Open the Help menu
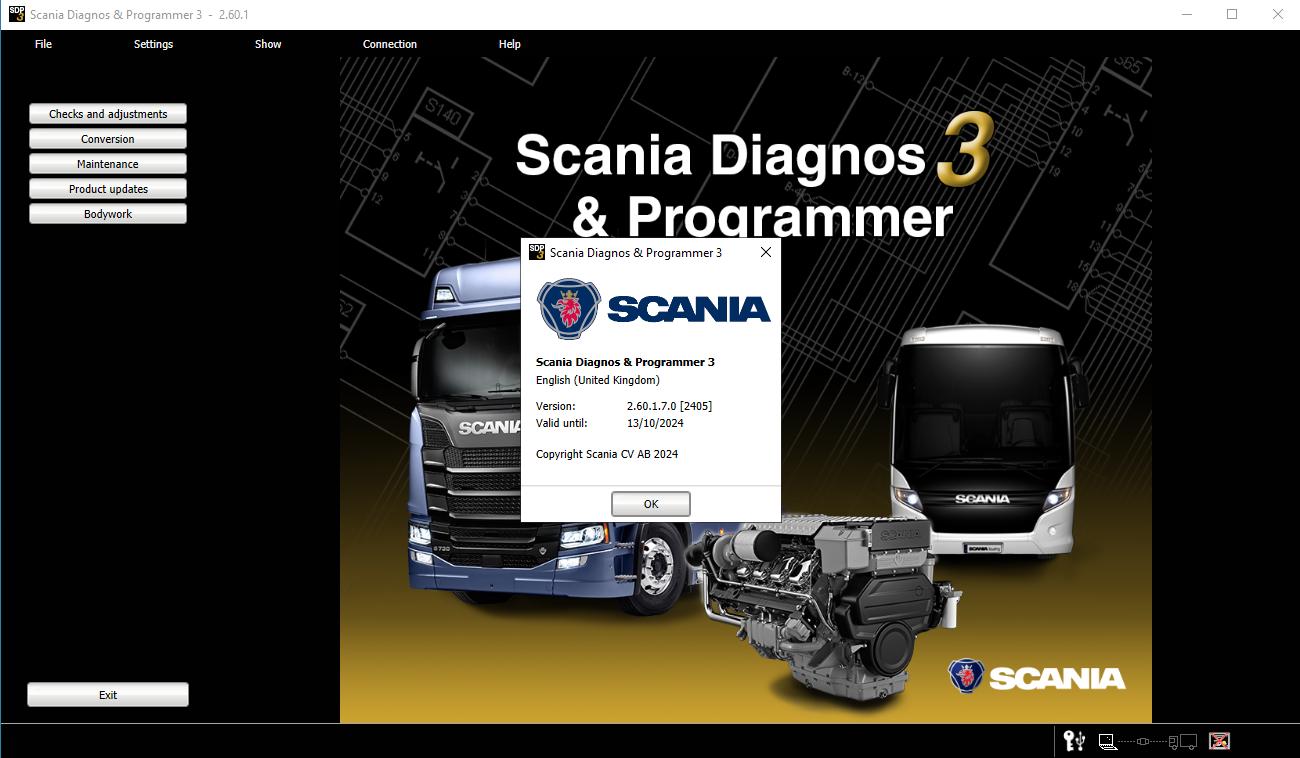This screenshot has width=1300, height=758. (x=509, y=44)
